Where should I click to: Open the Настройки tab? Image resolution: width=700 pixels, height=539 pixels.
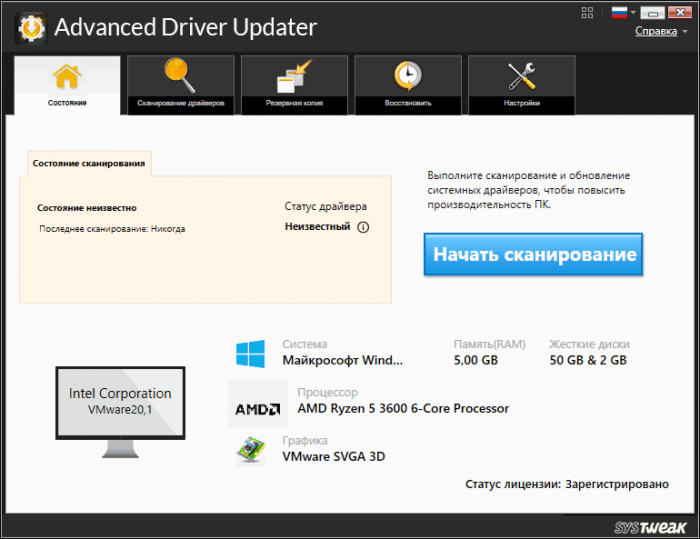pos(521,85)
